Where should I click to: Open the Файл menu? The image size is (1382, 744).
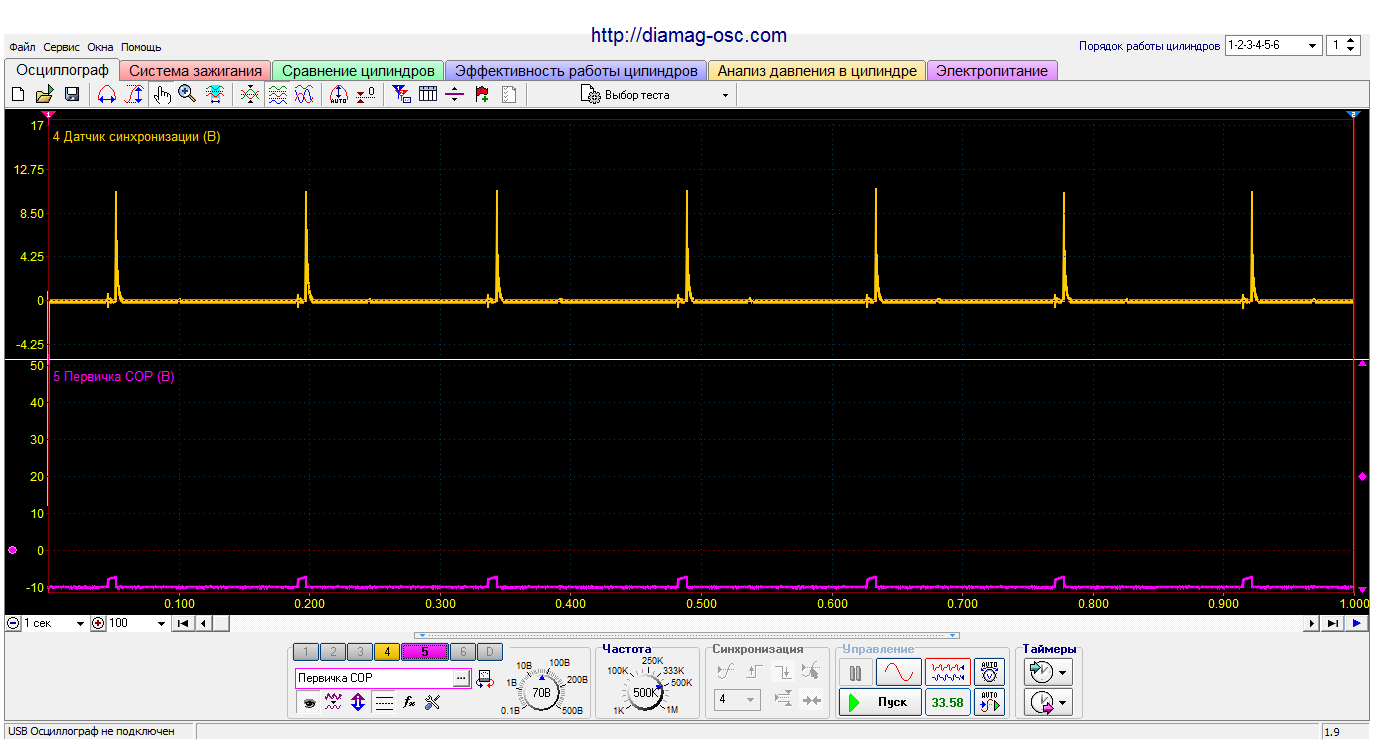coord(22,47)
